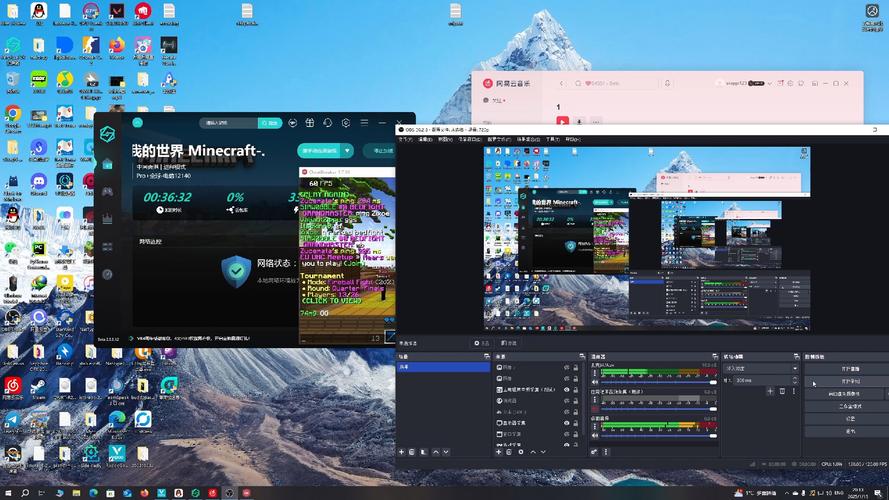This screenshot has width=889, height=500.
Task: Click the gift icon in accelerator title bar
Action: click(x=310, y=122)
